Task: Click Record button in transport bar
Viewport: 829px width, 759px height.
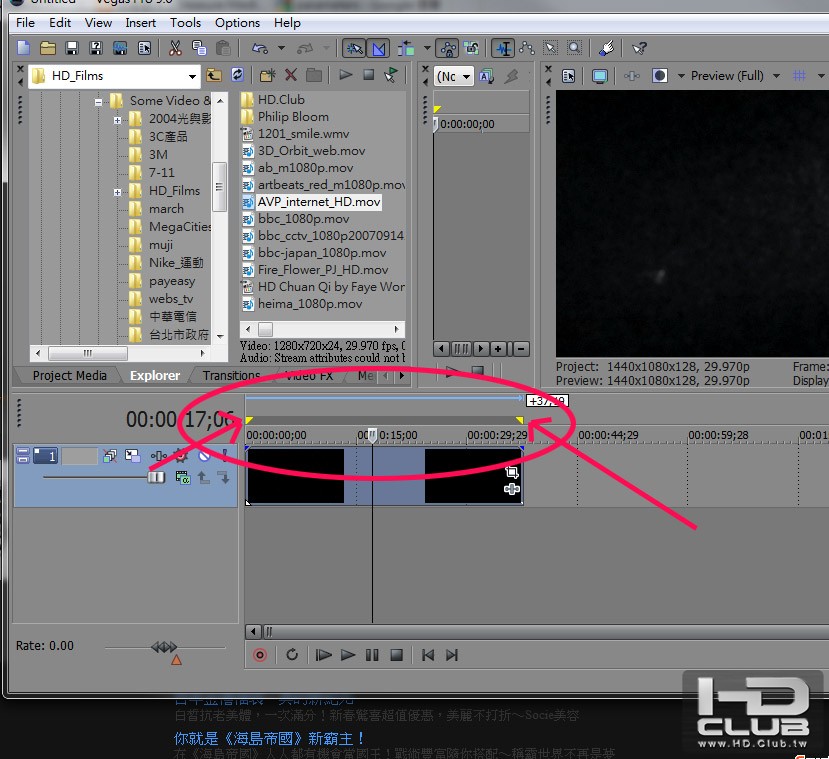Action: (x=260, y=655)
